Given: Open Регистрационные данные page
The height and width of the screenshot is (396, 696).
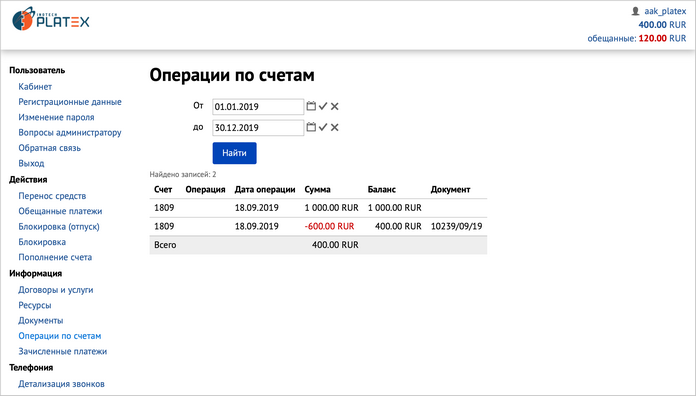Looking at the screenshot, I should [x=70, y=102].
